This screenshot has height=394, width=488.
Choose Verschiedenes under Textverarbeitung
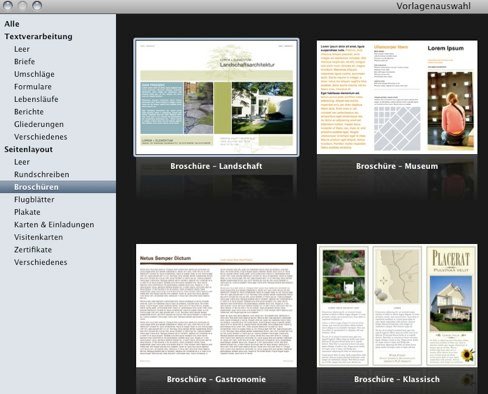click(41, 137)
